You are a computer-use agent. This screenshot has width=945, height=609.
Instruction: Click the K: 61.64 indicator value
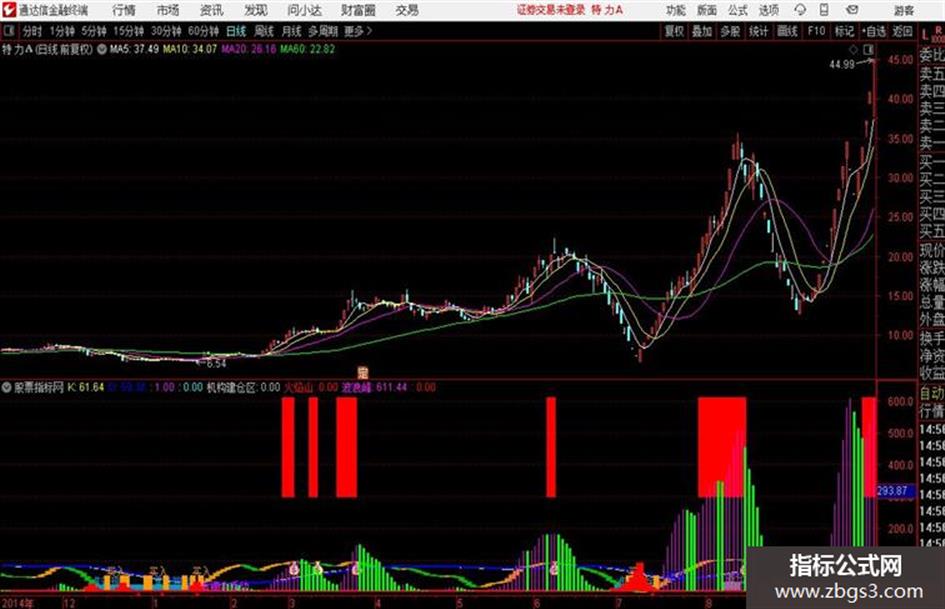pyautogui.click(x=86, y=388)
